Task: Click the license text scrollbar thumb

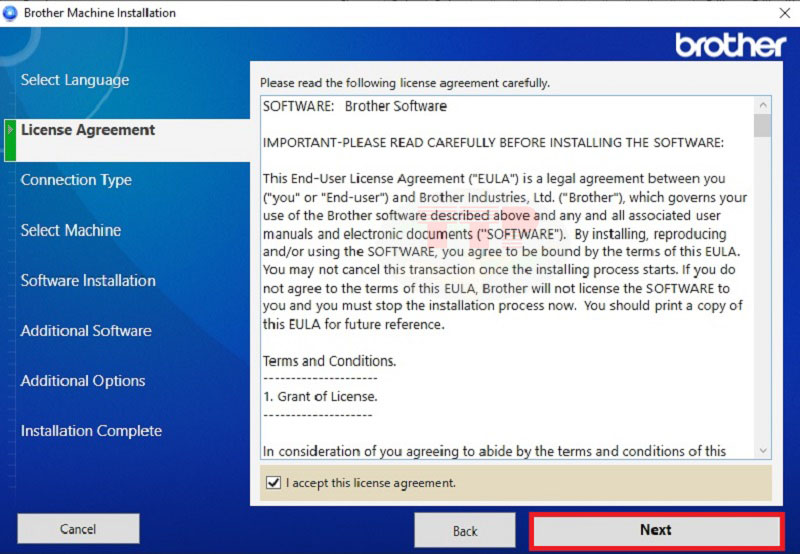Action: pyautogui.click(x=763, y=125)
